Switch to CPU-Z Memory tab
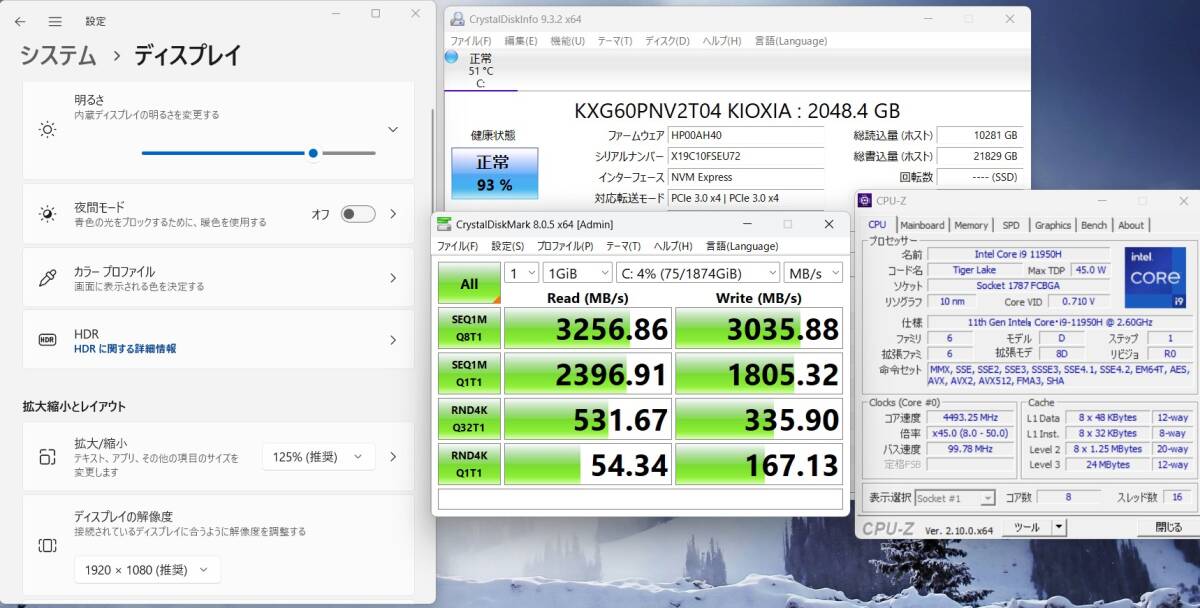The image size is (1200, 608). (971, 225)
